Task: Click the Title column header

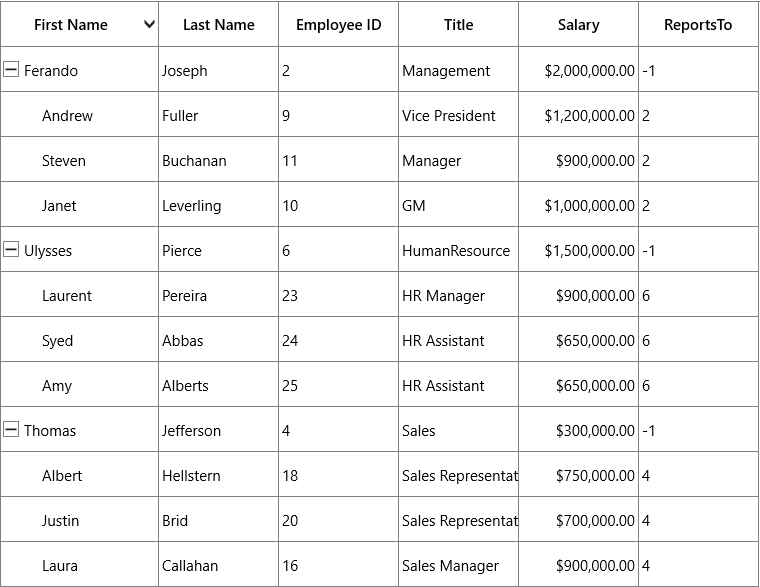Action: (x=459, y=24)
